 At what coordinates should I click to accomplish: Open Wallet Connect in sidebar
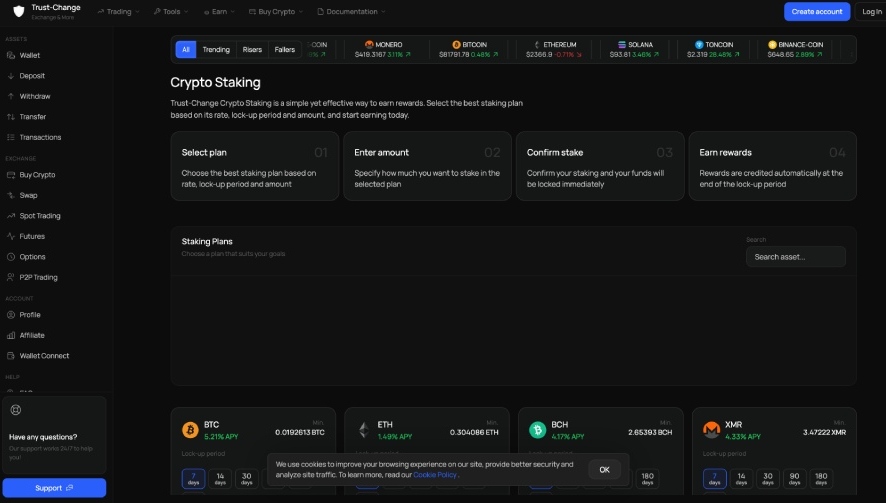click(44, 355)
